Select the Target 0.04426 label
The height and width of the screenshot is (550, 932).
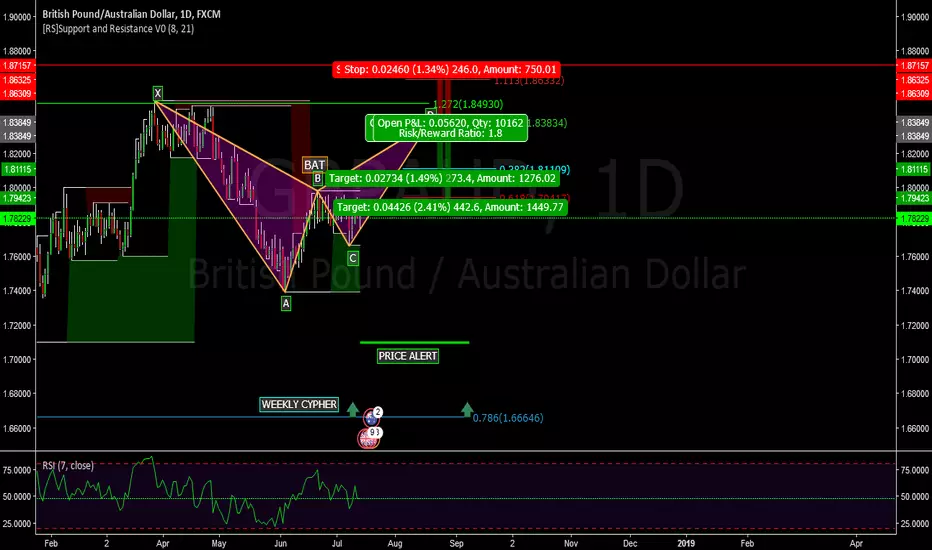450,207
